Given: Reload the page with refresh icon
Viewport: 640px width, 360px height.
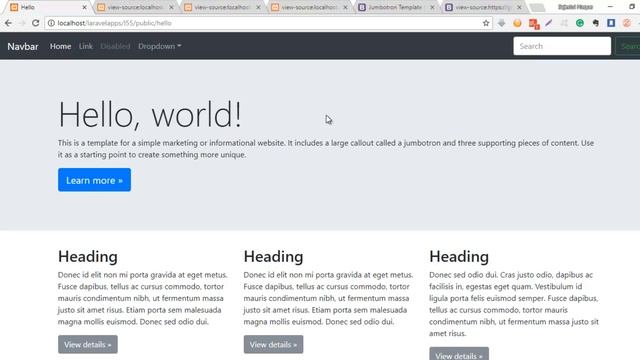Looking at the screenshot, I should pos(36,23).
